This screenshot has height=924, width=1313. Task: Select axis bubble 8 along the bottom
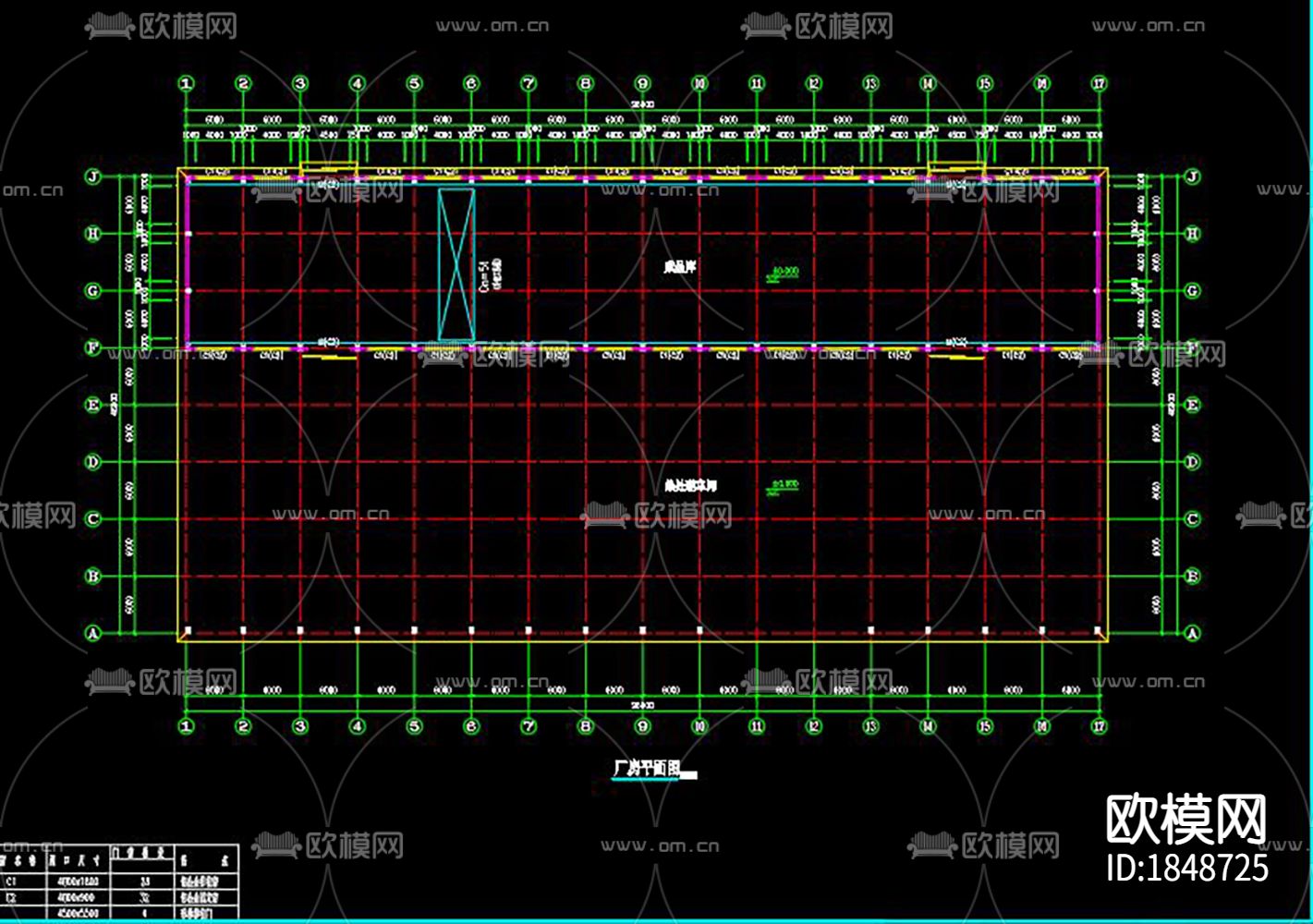point(586,726)
